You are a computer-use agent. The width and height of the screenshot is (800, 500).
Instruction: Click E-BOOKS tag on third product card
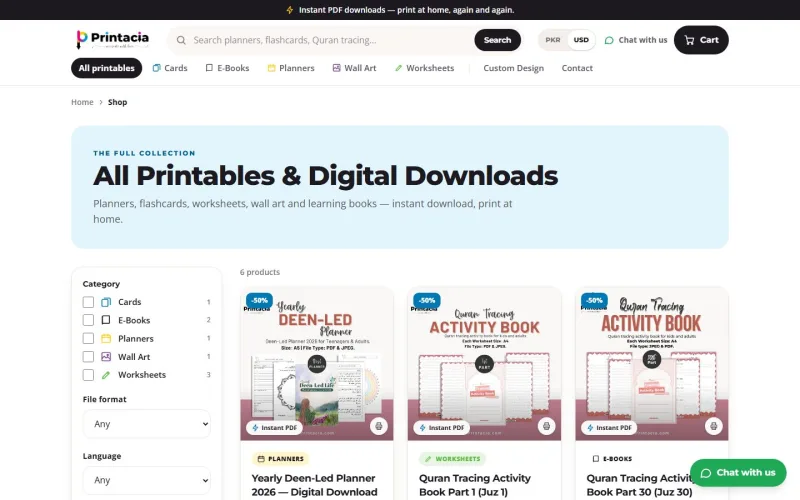[x=612, y=459]
